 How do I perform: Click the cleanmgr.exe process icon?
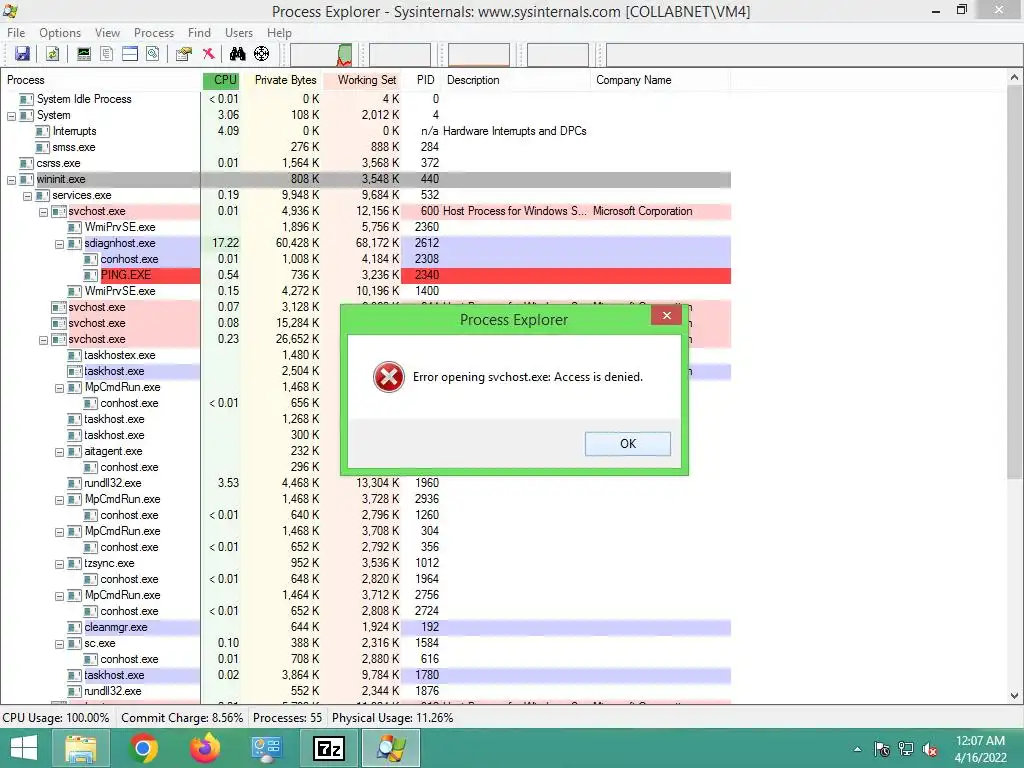(74, 627)
